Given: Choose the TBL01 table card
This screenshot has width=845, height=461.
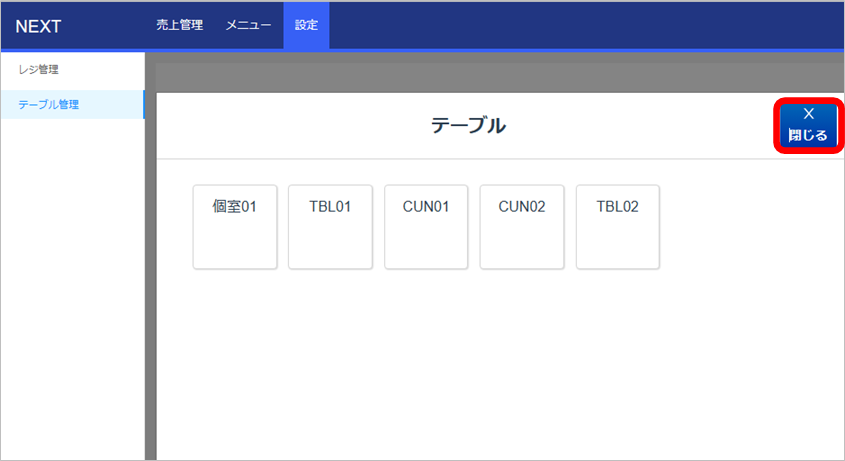Looking at the screenshot, I should click(x=330, y=227).
